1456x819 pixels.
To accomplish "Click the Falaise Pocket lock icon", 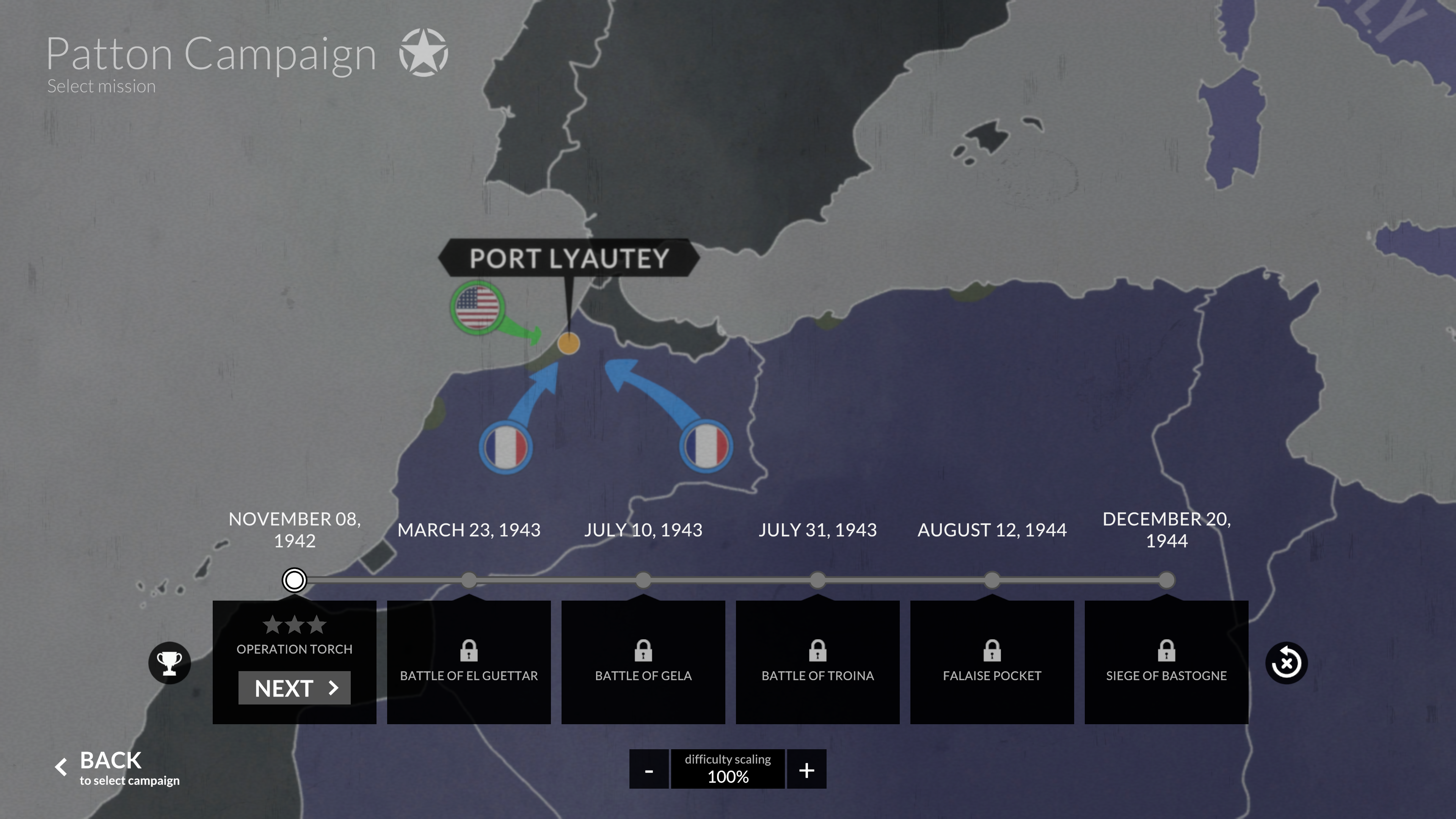I will (992, 651).
